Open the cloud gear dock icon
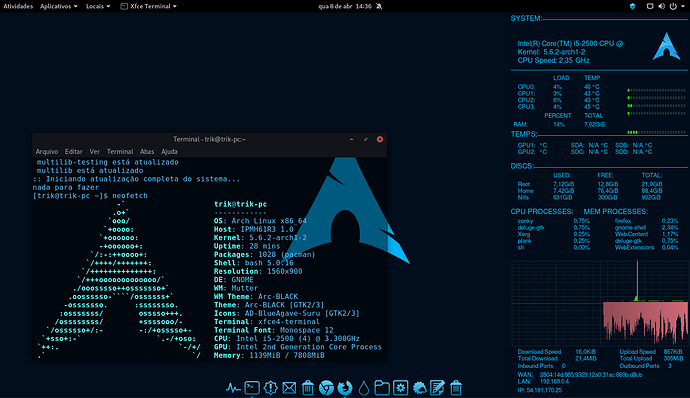690x398 pixels. (419, 388)
